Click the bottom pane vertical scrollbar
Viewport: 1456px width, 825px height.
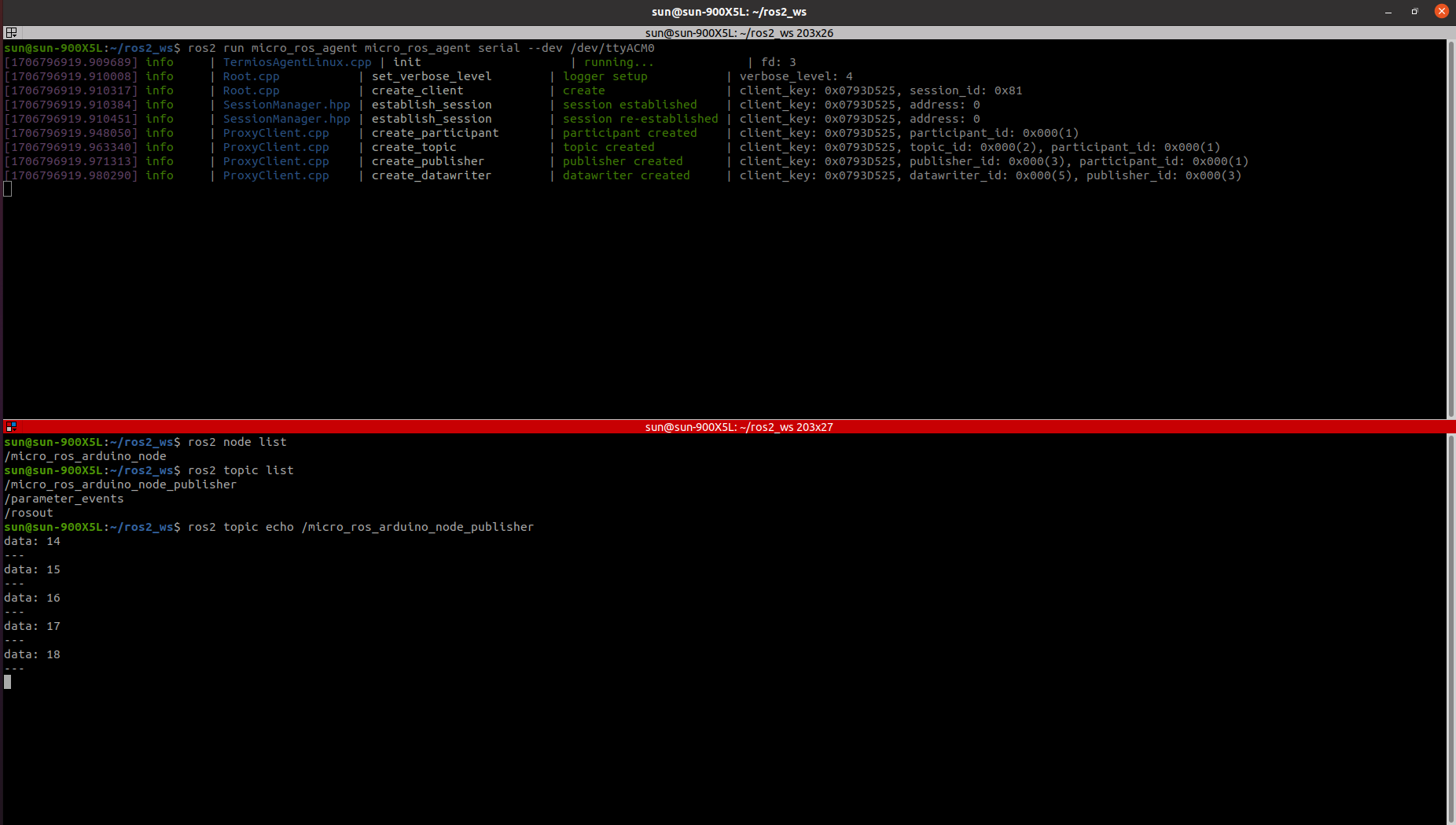(1450, 629)
